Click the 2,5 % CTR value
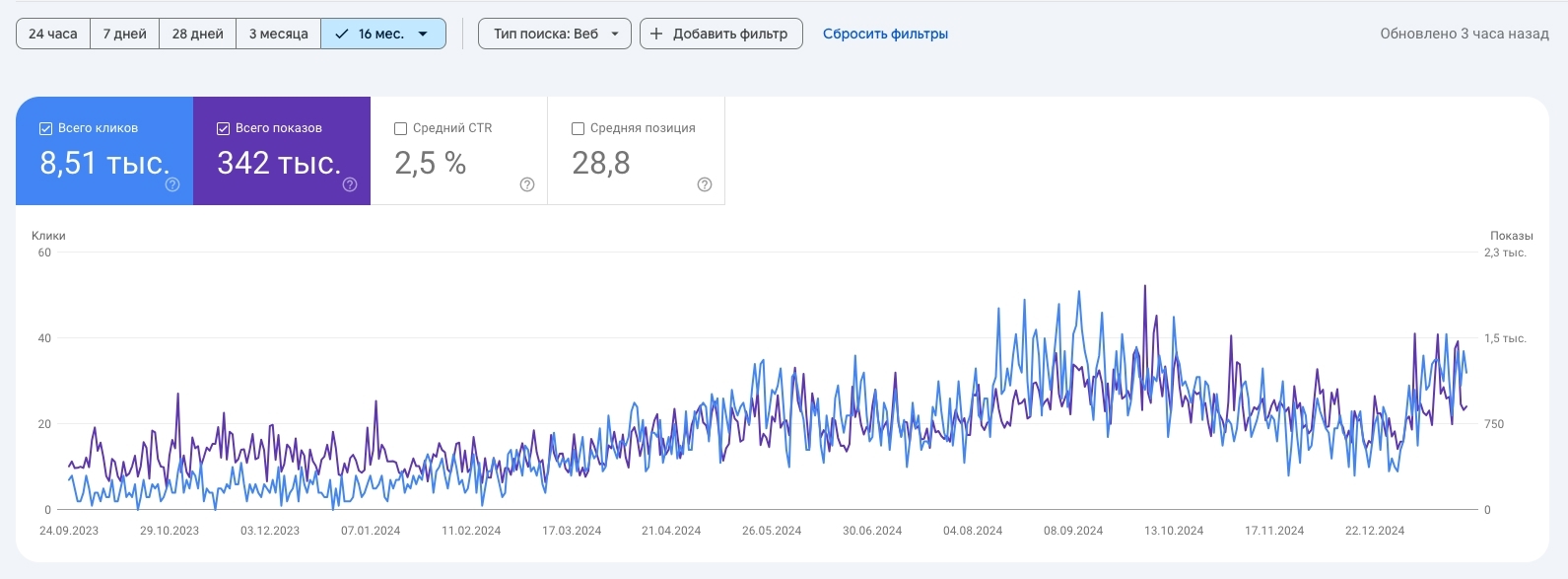 [430, 163]
